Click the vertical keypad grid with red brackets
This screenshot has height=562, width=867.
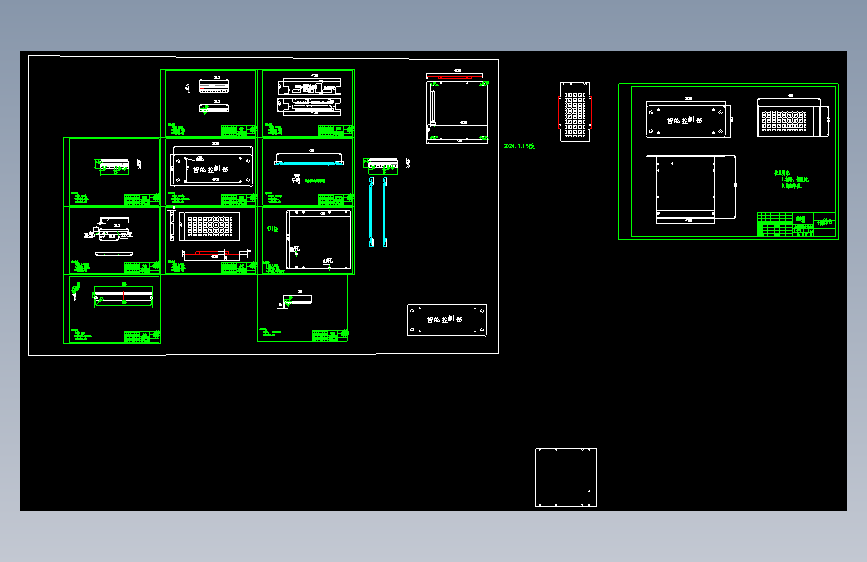coord(575,112)
